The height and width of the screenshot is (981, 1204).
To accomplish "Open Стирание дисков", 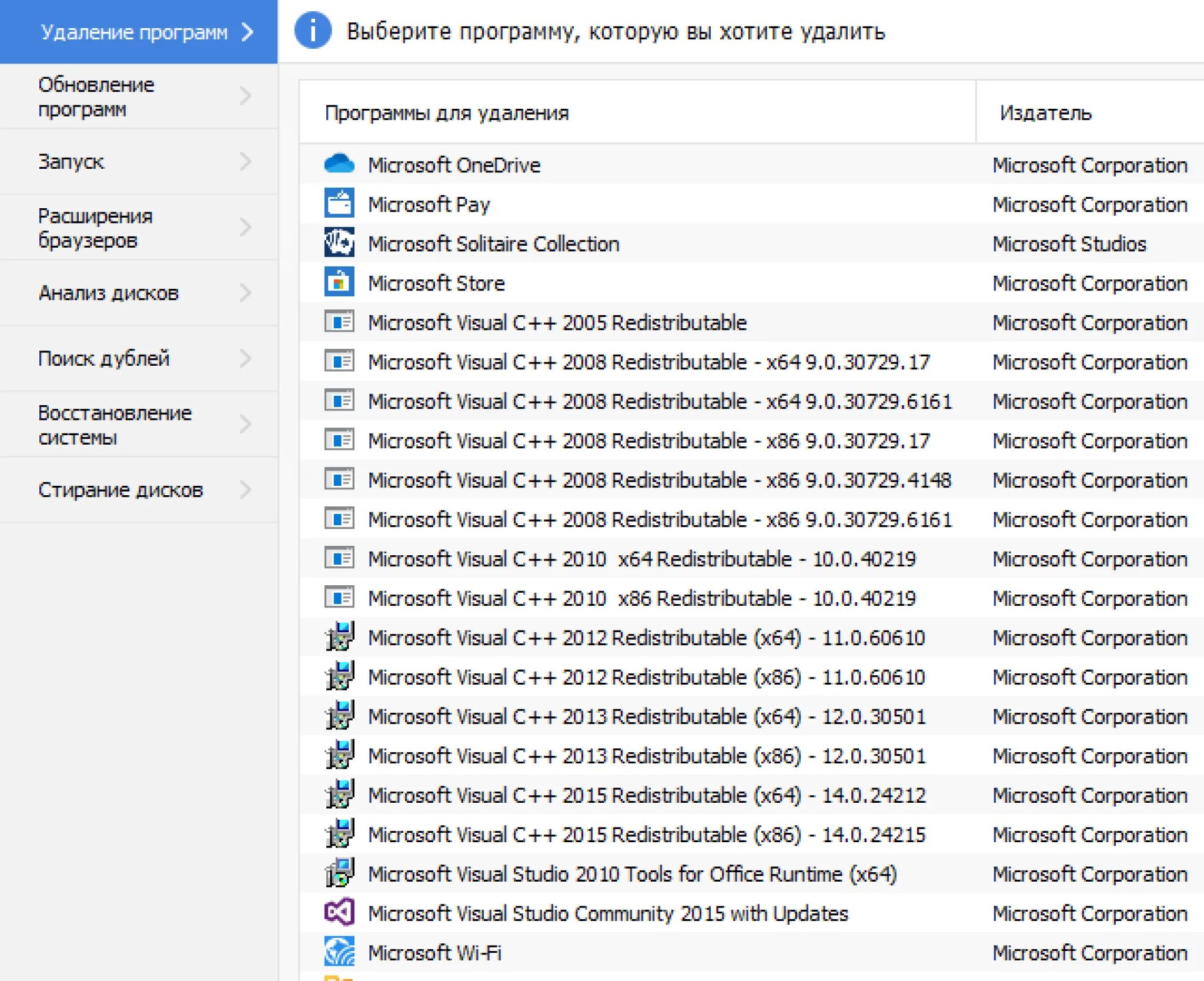I will [x=122, y=489].
